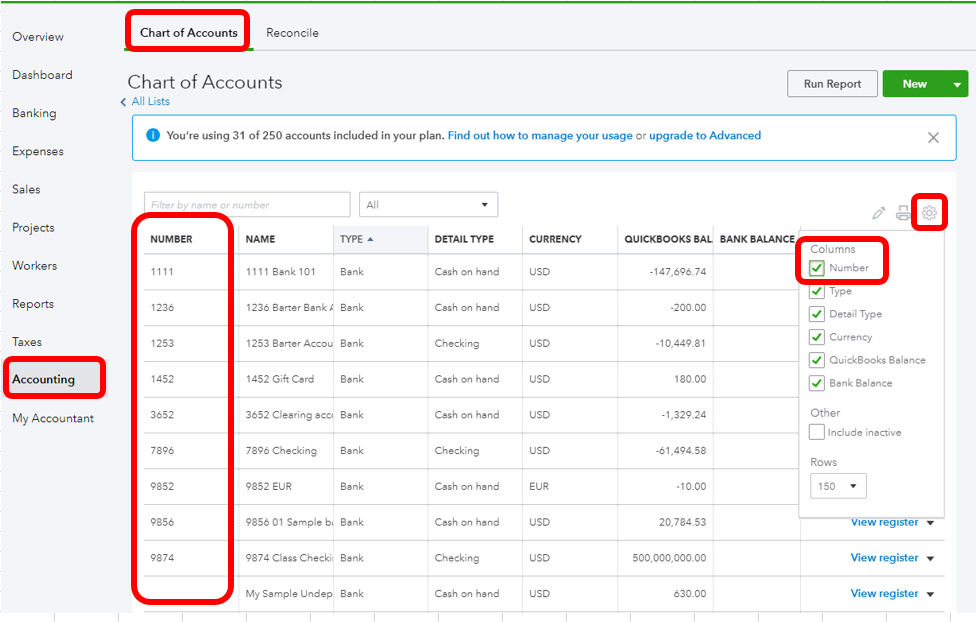Screen dimensions: 976x622
Task: Enable the Include inactive checkbox
Action: pos(817,432)
